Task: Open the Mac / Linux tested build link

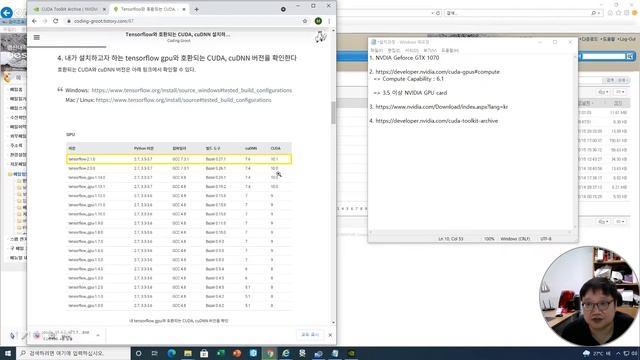Action: (183, 100)
